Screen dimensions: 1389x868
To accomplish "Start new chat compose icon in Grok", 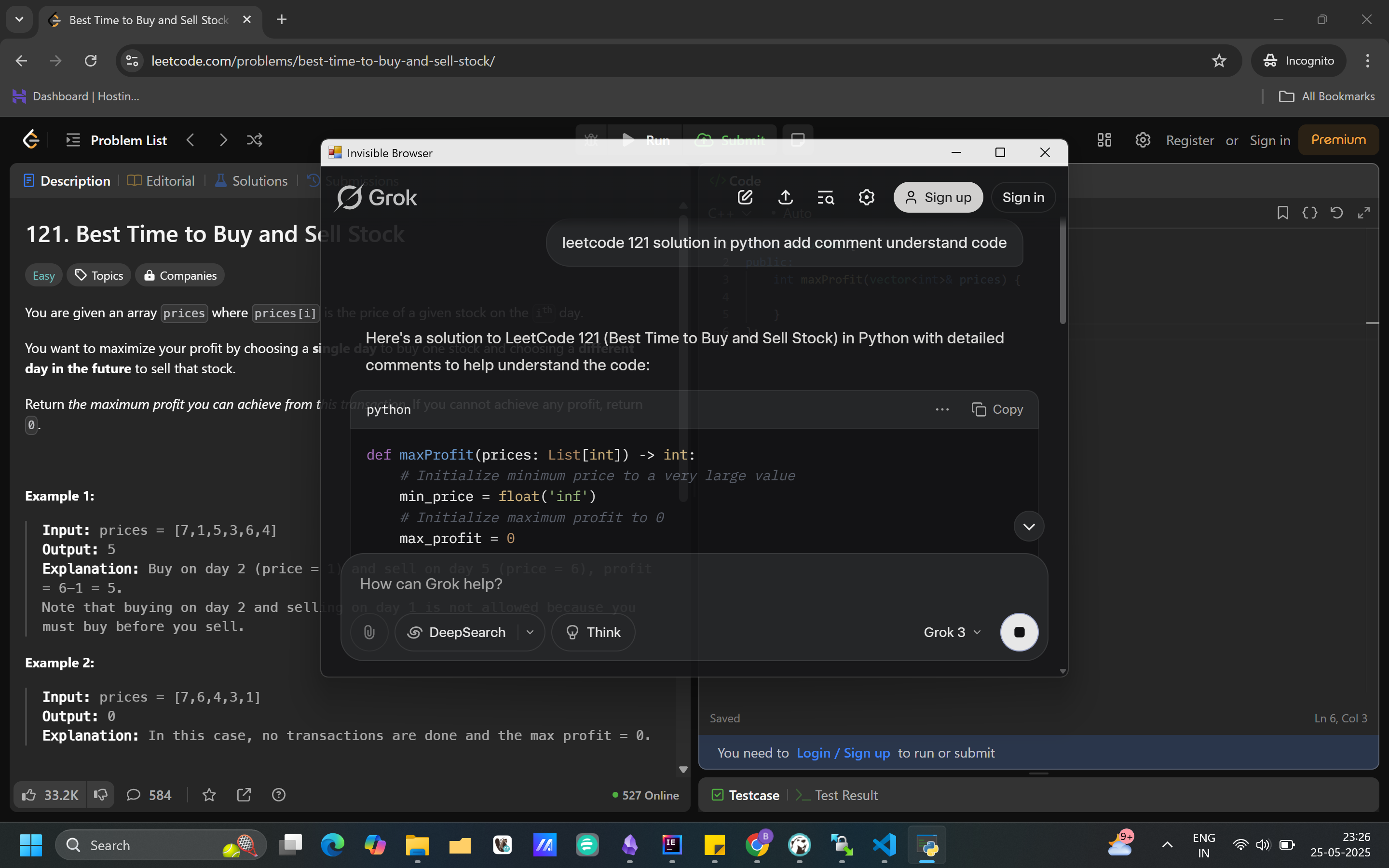I will coord(745,198).
